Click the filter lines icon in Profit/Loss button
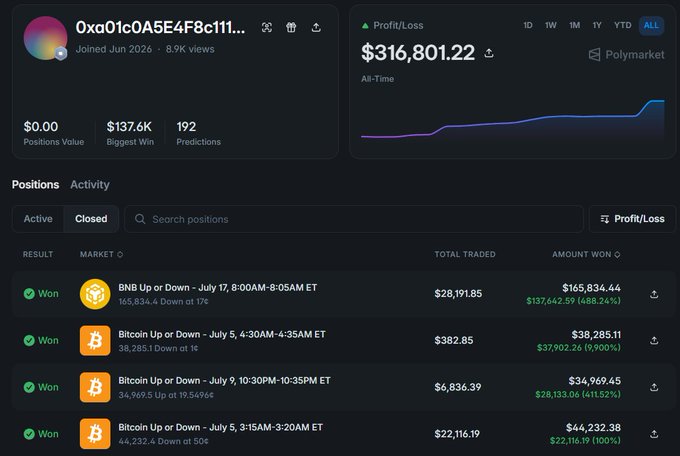The width and height of the screenshot is (680, 456). (605, 219)
